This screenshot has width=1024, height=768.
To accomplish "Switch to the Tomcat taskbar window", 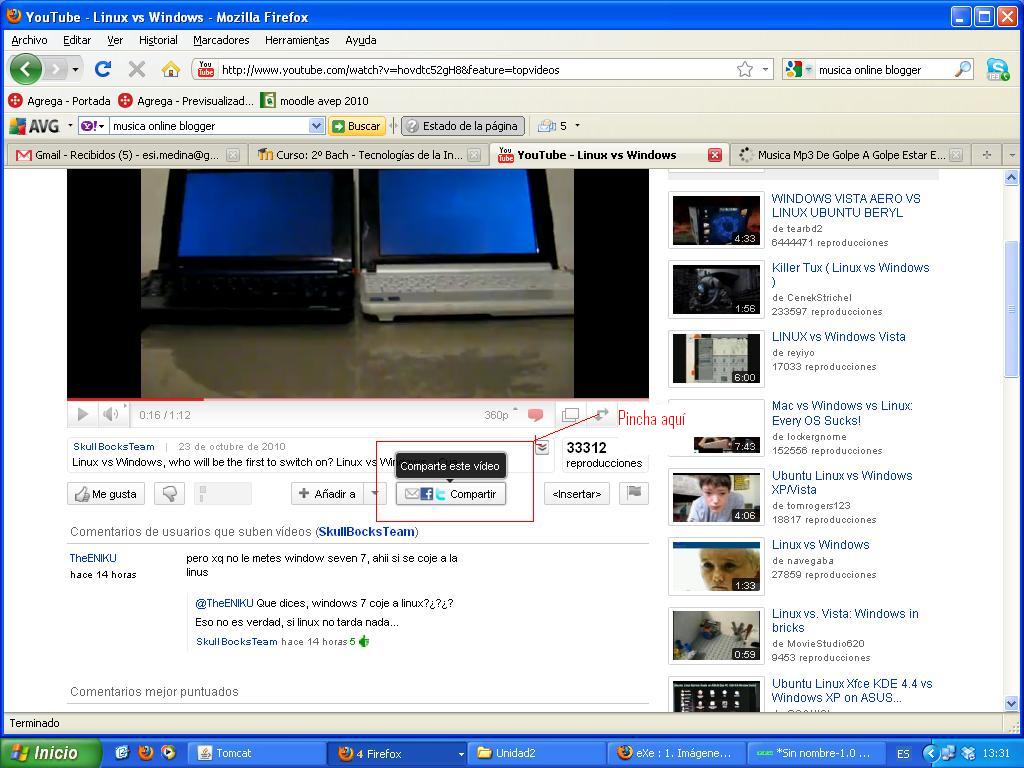I will coord(255,753).
